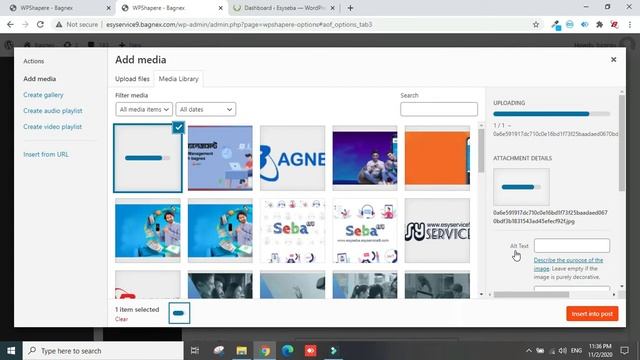Go back in browser history
Viewport: 640px width, 360px height.
pyautogui.click(x=10, y=24)
